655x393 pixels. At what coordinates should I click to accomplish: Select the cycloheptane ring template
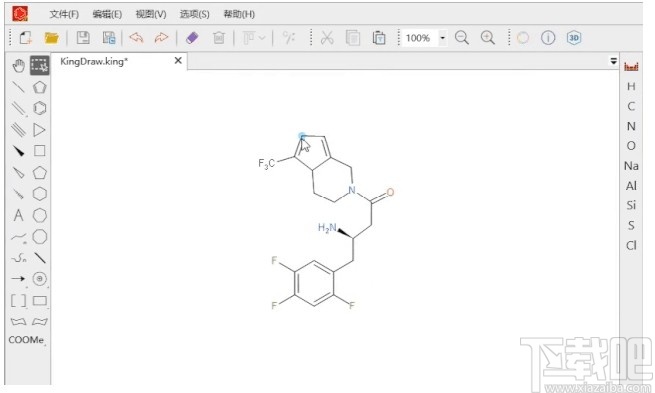(40, 215)
